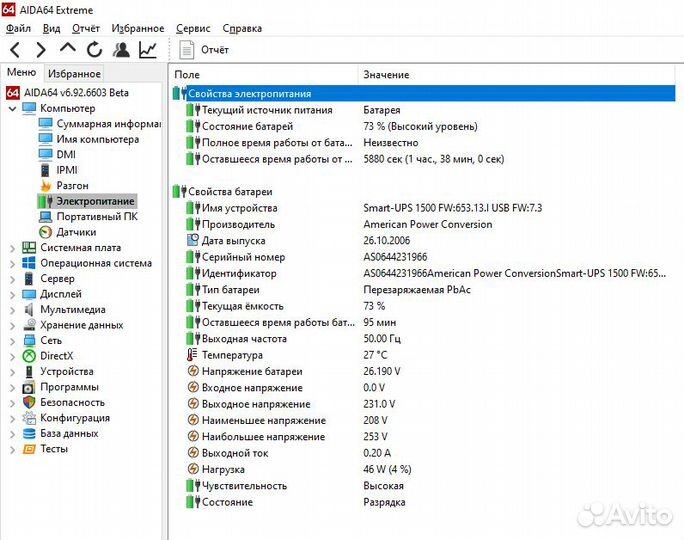Expand the Операционная система node

13,264
